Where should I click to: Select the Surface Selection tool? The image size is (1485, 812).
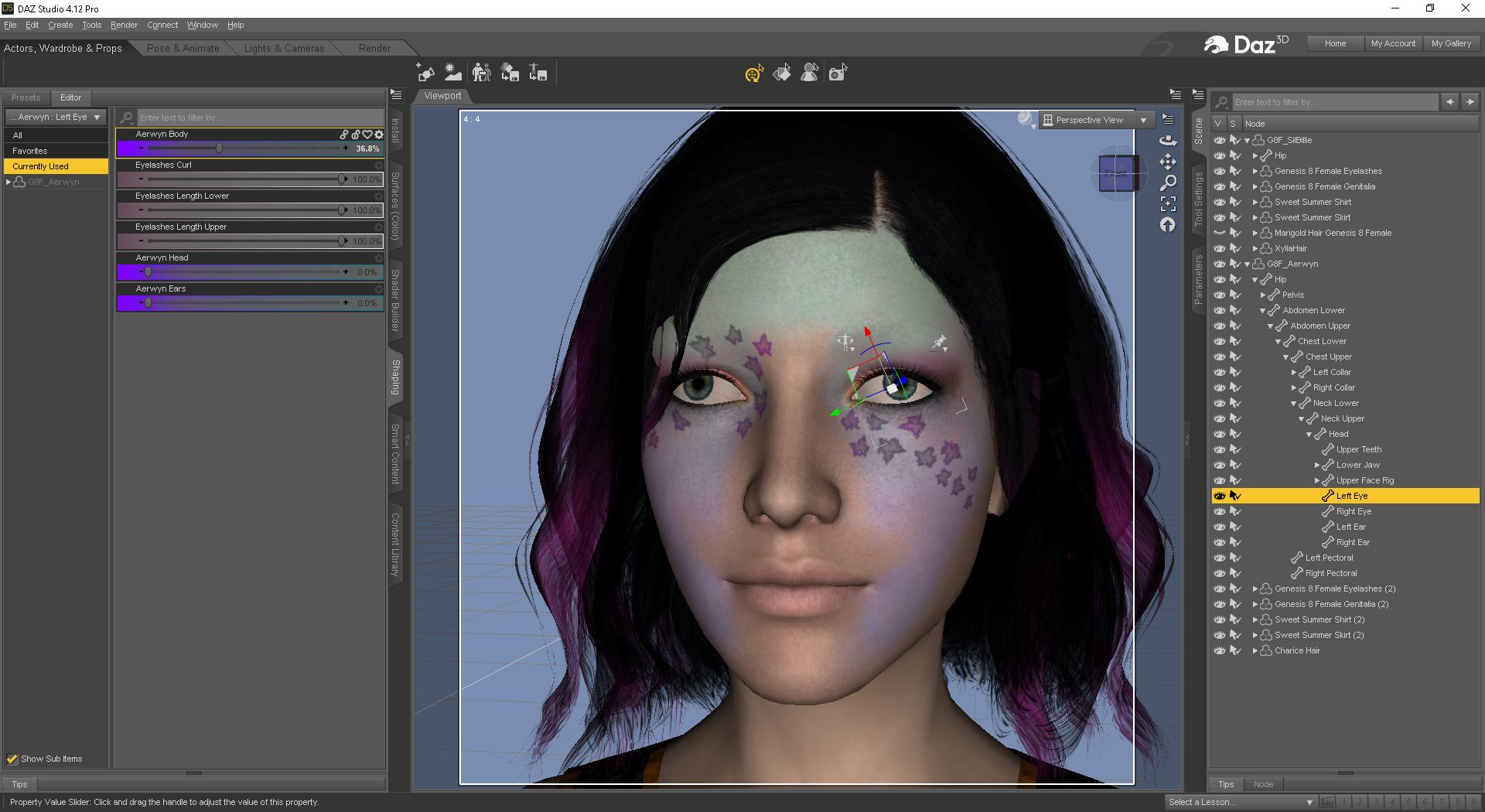pos(782,73)
